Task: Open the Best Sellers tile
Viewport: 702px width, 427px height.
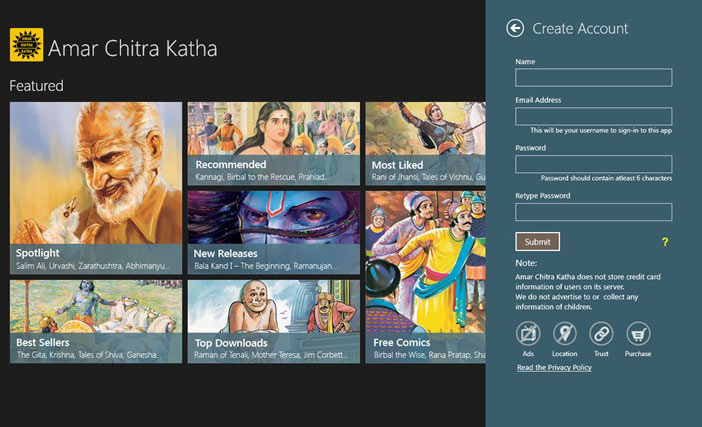Action: (x=96, y=321)
